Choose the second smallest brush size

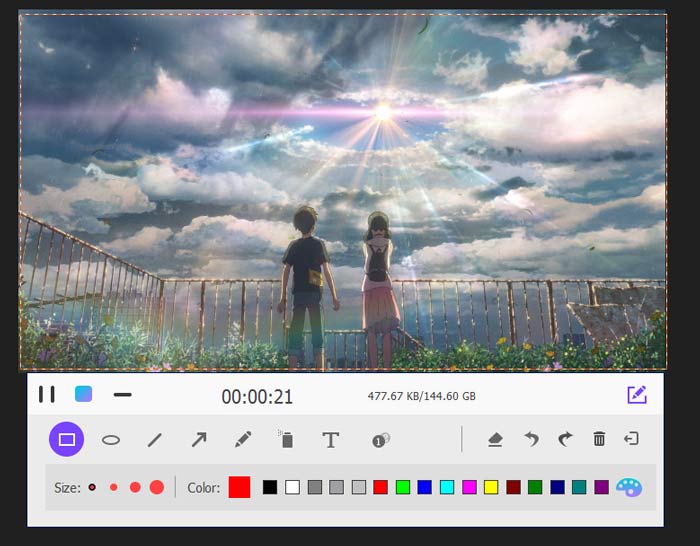coord(114,487)
